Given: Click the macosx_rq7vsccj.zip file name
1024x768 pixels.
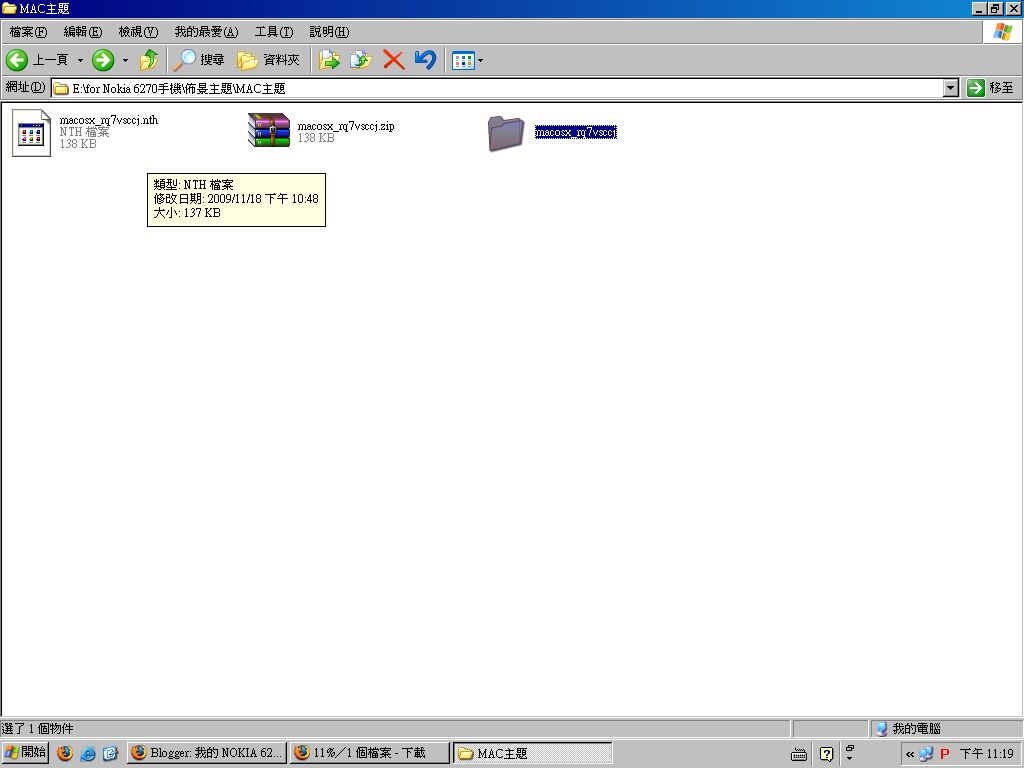Looking at the screenshot, I should 346,126.
